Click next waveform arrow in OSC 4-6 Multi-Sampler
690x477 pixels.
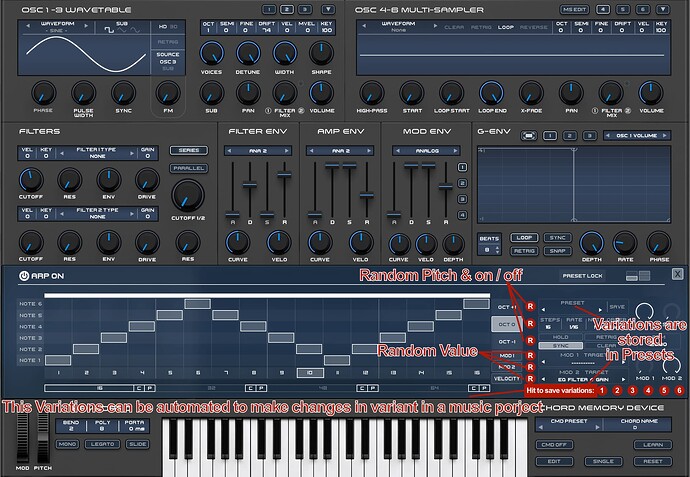[435, 26]
